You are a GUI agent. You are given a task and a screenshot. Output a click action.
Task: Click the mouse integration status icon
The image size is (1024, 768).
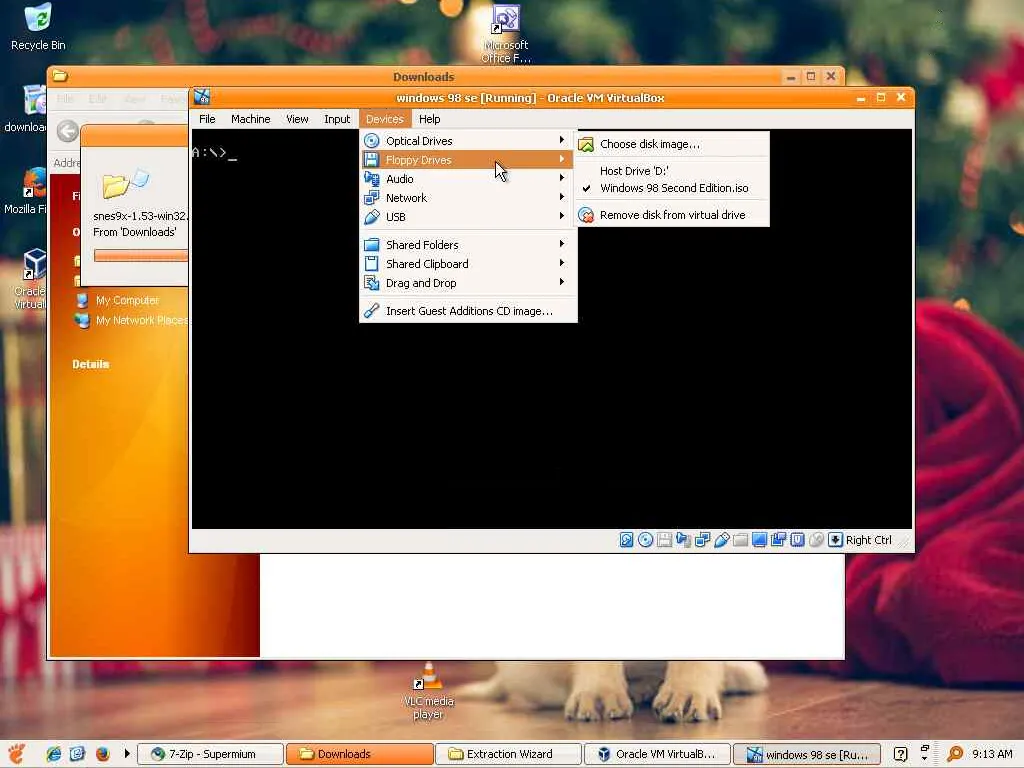(x=816, y=539)
